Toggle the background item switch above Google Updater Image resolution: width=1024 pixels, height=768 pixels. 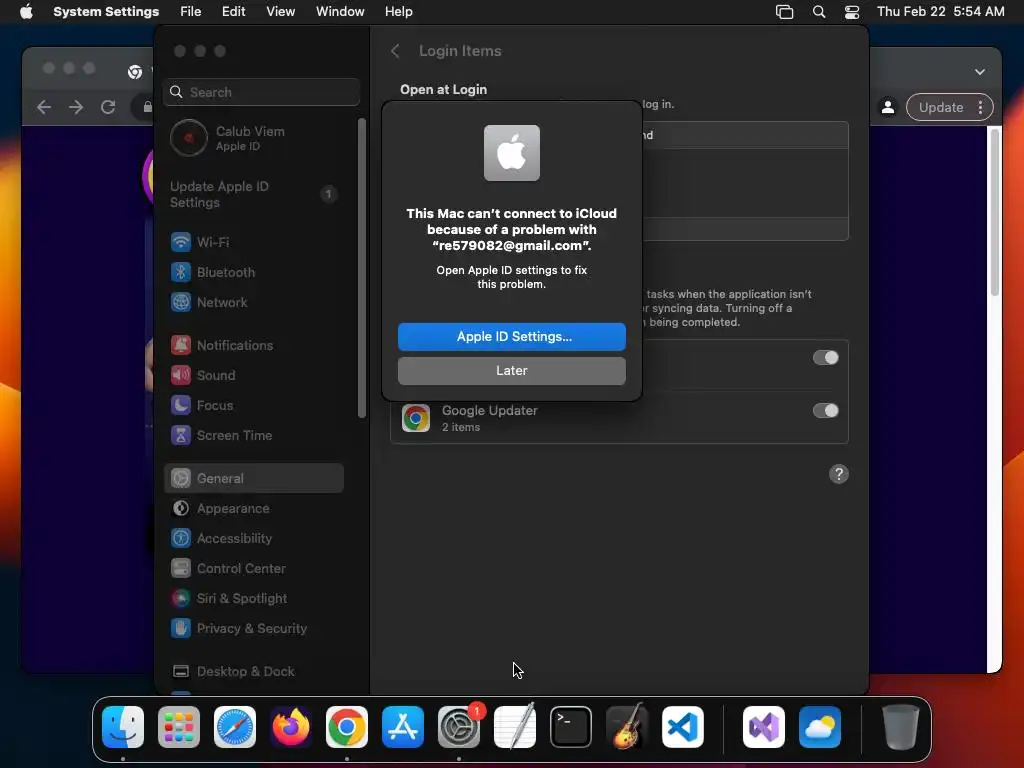(x=825, y=357)
